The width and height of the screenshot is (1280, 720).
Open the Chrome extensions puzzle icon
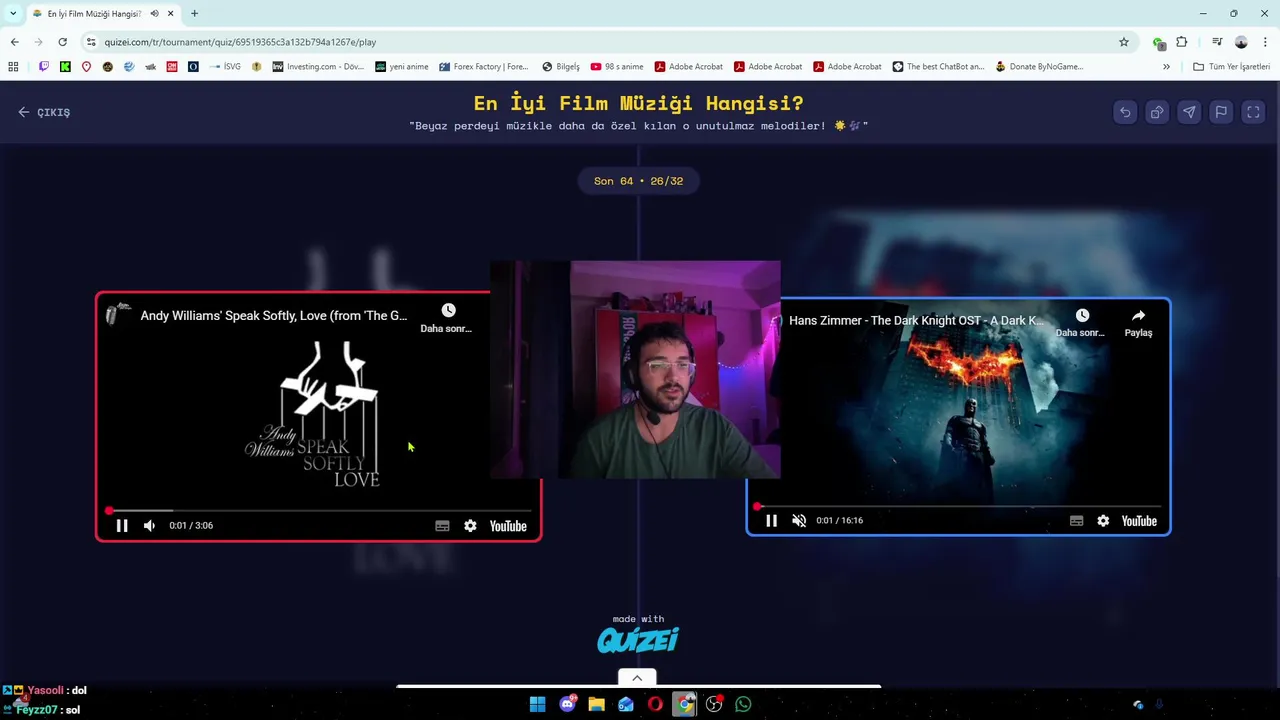[1182, 42]
